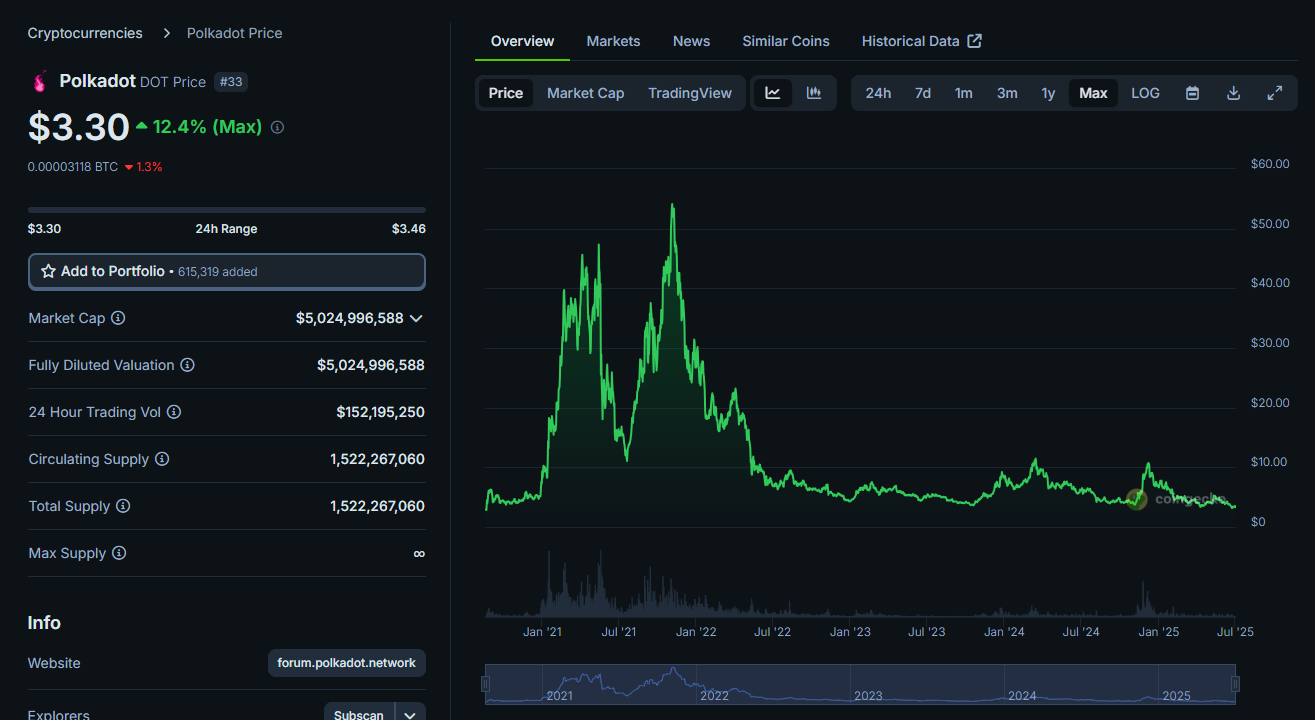The image size is (1315, 720).
Task: Open the Subscan explorers dropdown arrow
Action: pos(411,715)
